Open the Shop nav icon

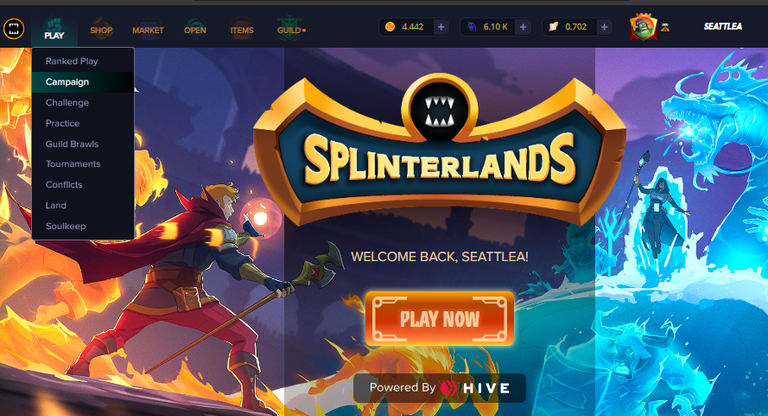point(101,28)
